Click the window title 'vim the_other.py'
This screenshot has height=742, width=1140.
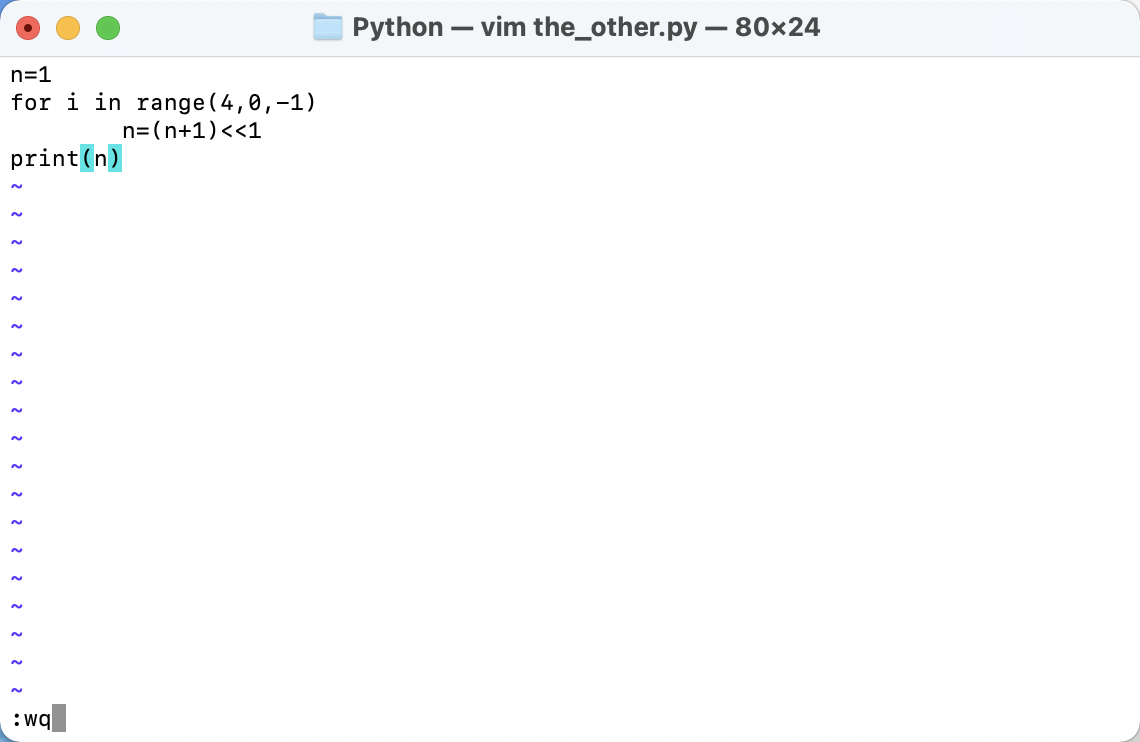[x=584, y=27]
